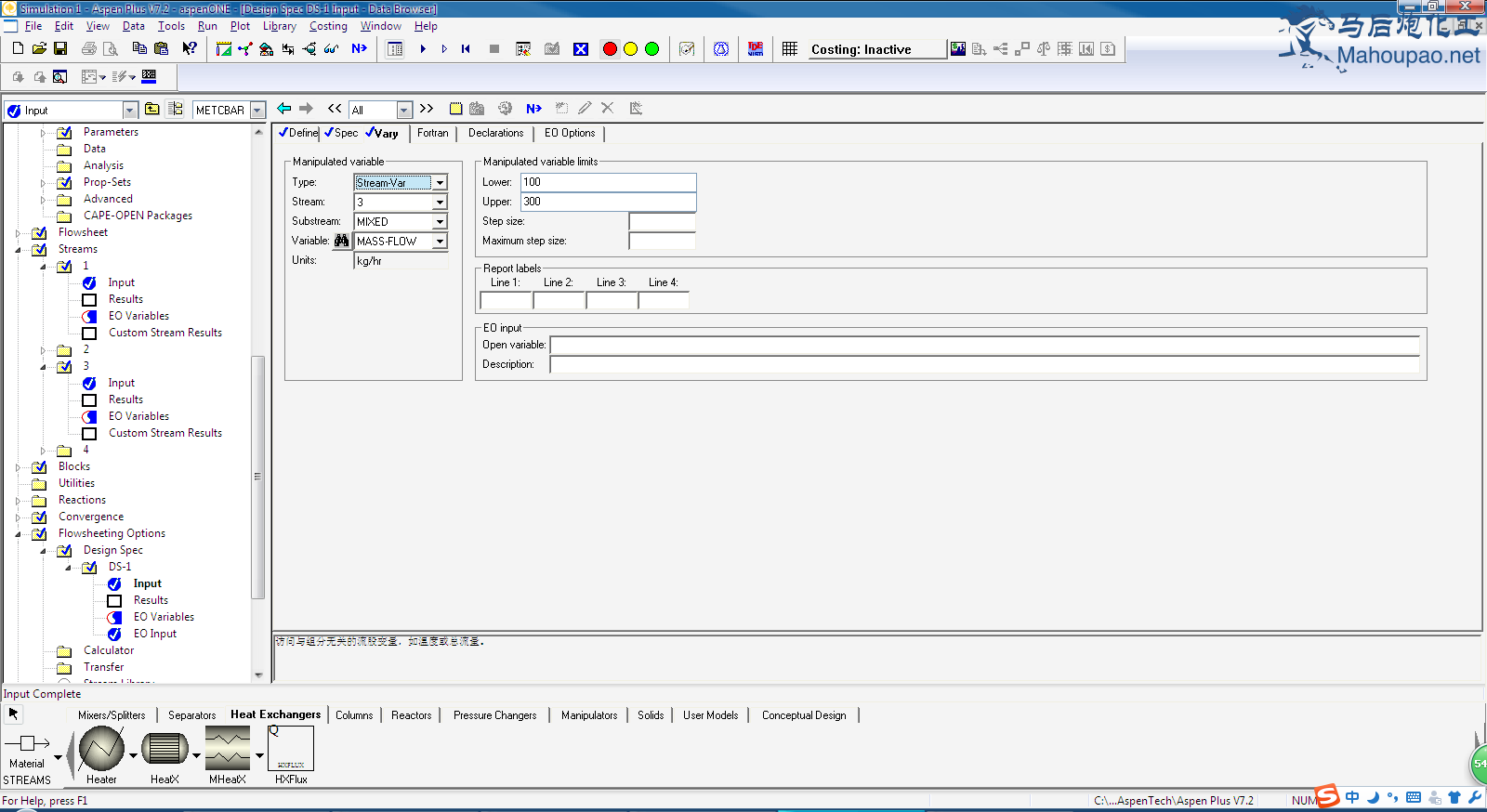Start simulation run with the solid play arrow
This screenshot has width=1487, height=812.
423,48
